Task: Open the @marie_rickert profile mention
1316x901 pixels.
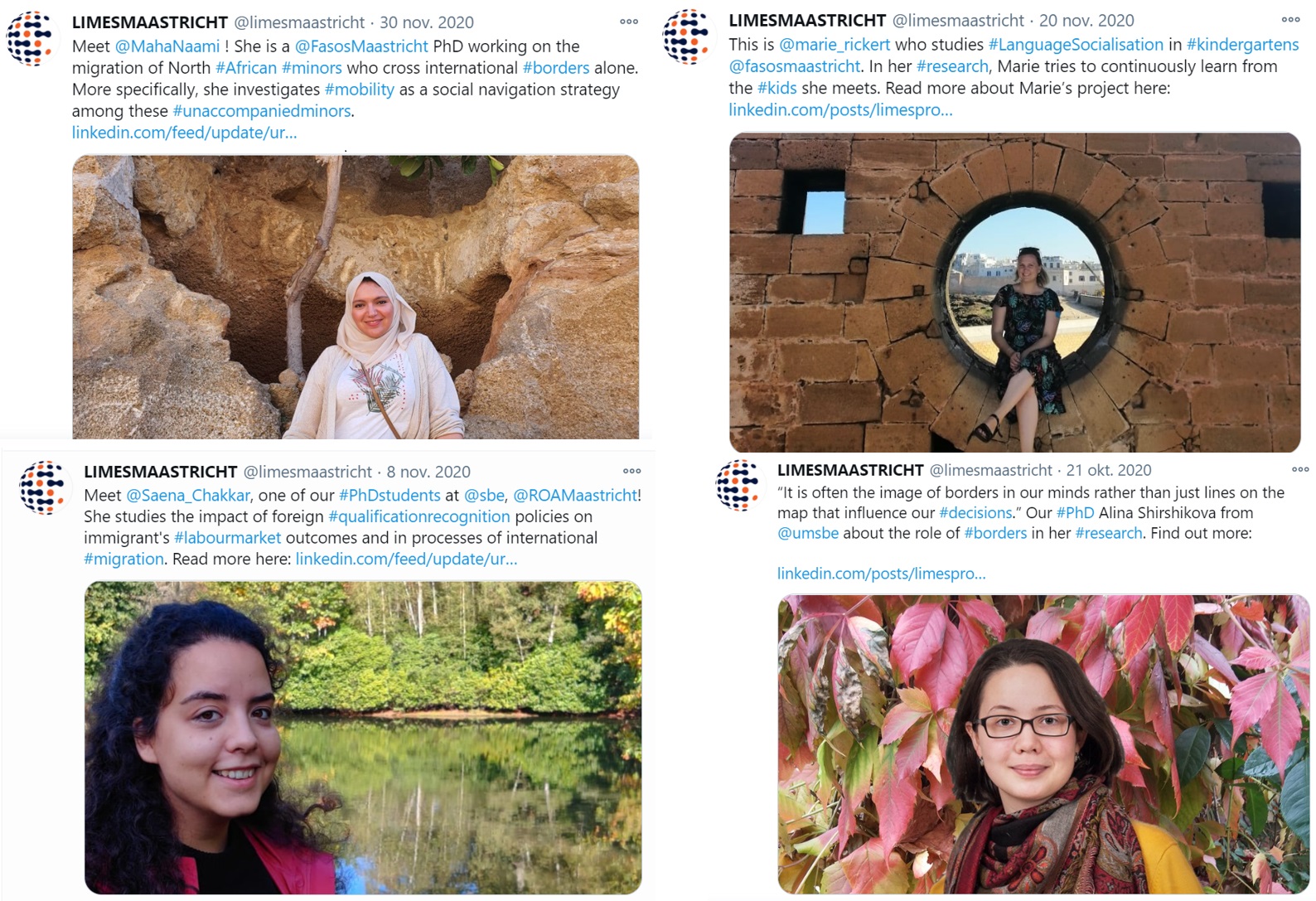Action: click(x=835, y=45)
